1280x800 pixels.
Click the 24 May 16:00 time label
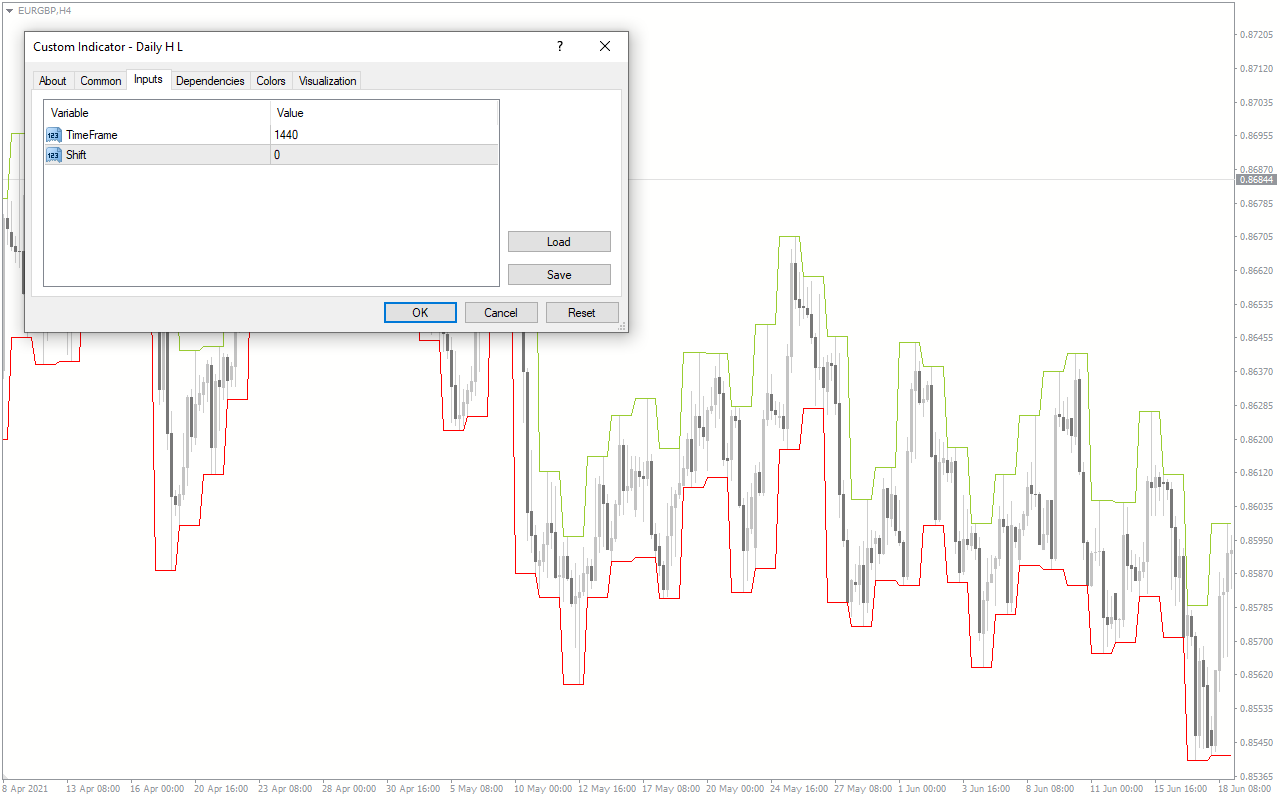[800, 789]
